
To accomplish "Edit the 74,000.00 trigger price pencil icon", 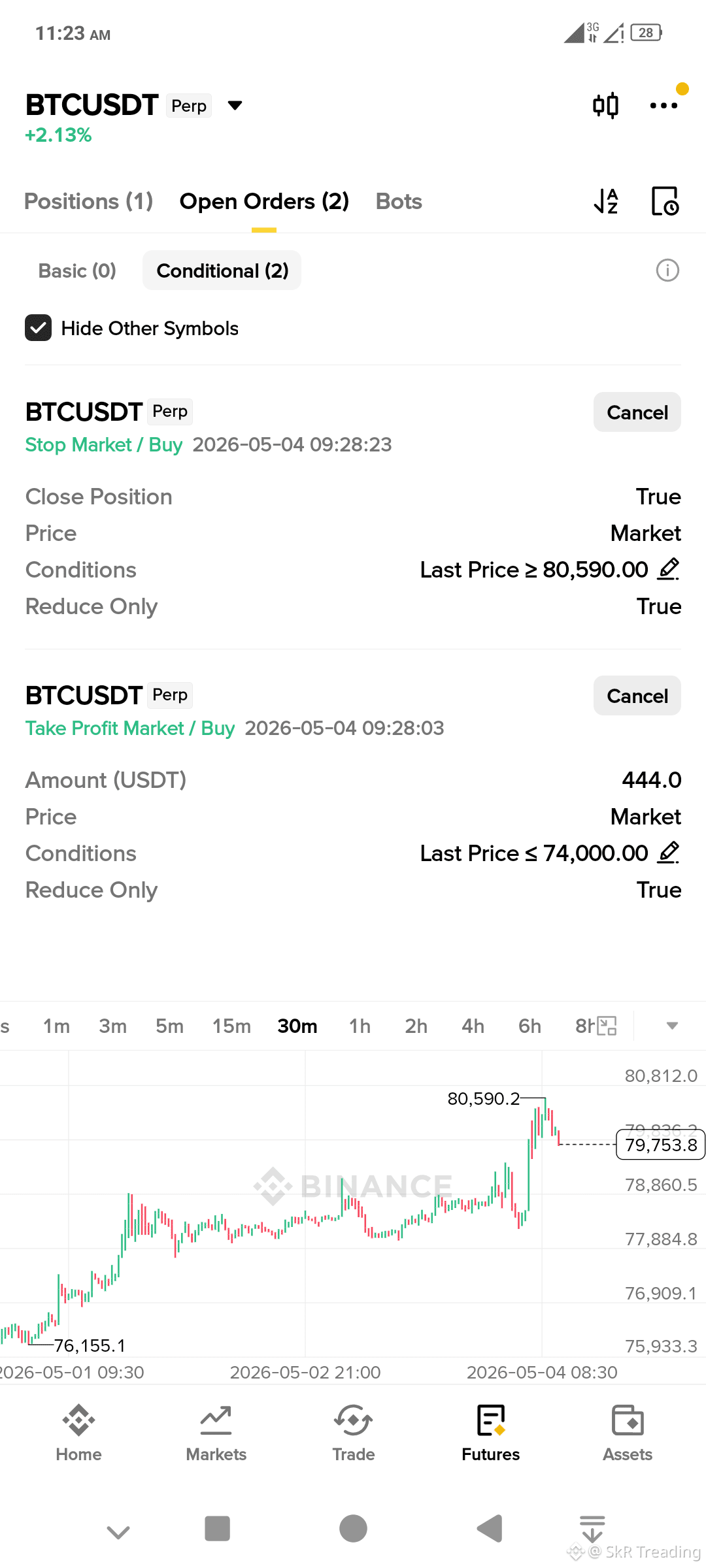I will point(669,853).
